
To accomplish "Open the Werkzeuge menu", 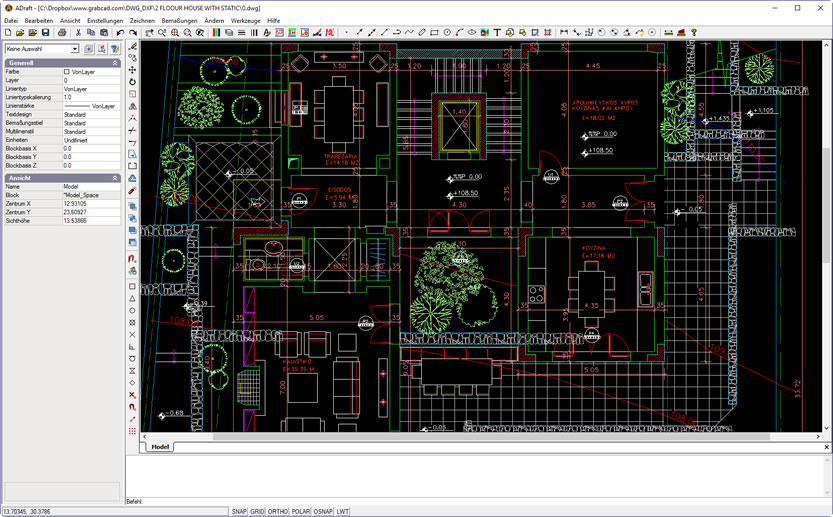I will pyautogui.click(x=245, y=21).
